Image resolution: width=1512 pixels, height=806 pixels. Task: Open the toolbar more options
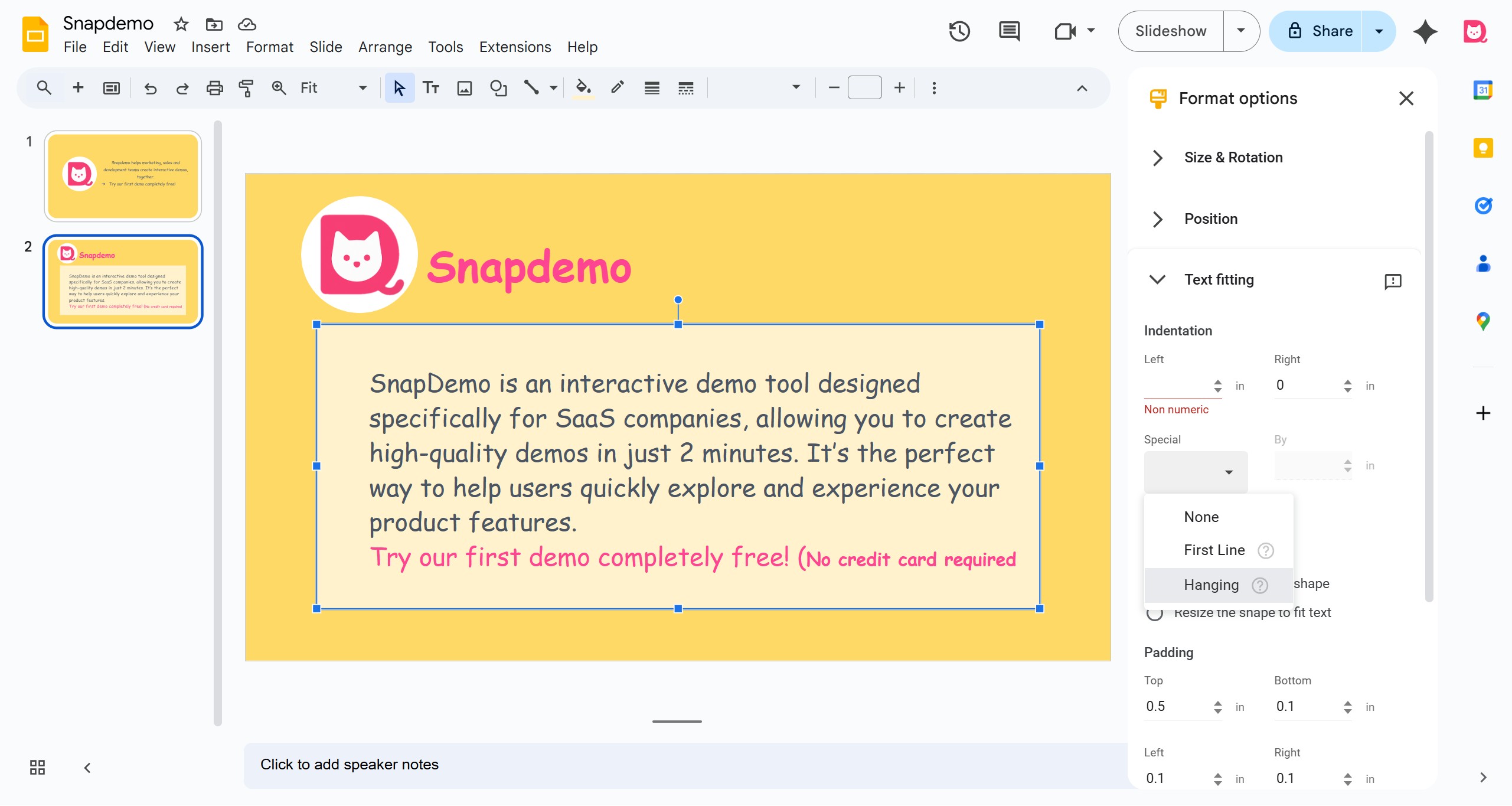tap(933, 88)
